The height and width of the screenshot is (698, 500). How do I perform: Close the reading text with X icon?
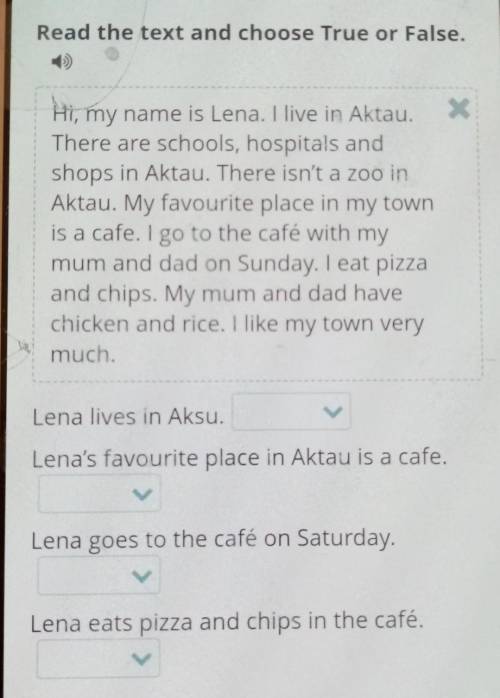459,109
